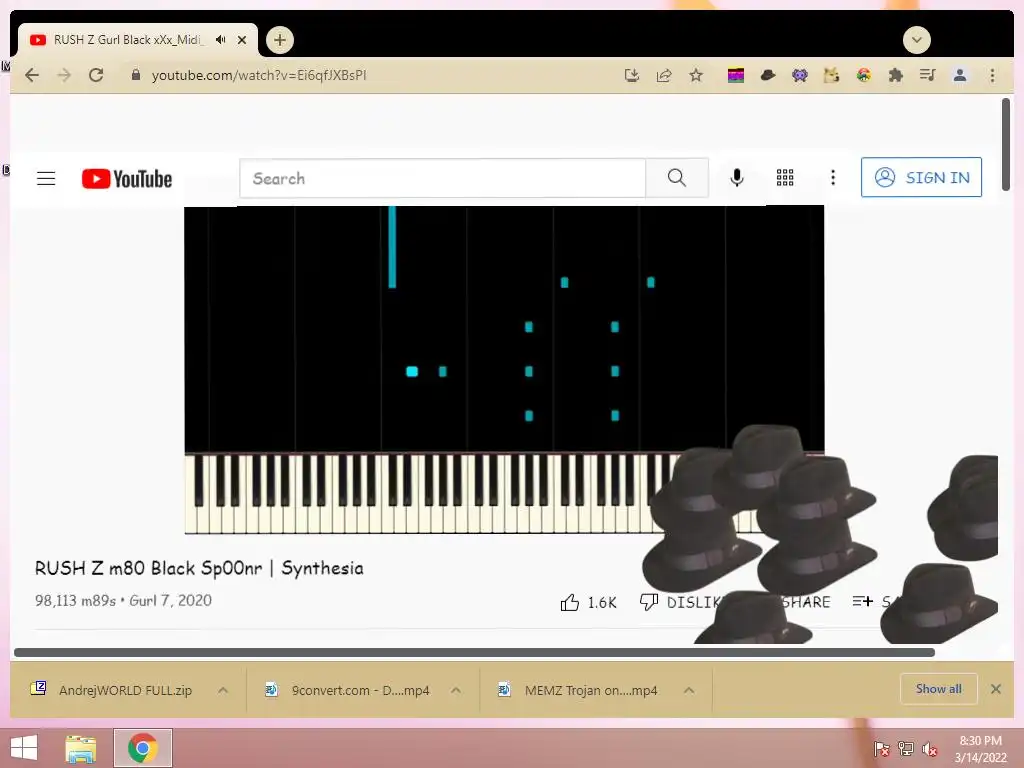This screenshot has width=1024, height=768.
Task: Open 9convert.com mp4 download
Action: tap(347, 690)
